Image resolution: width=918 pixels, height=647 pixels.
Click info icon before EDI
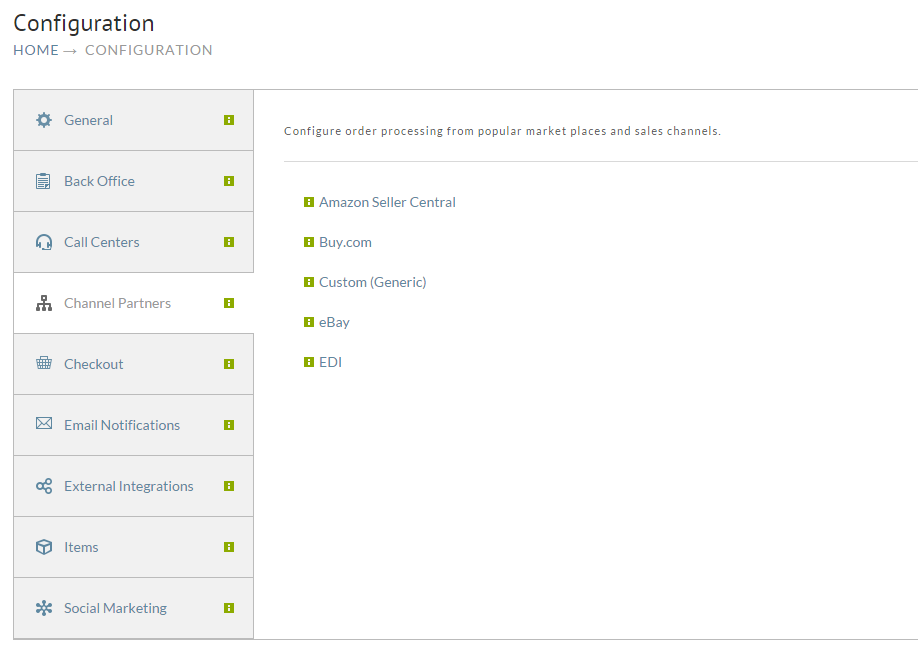click(x=309, y=362)
